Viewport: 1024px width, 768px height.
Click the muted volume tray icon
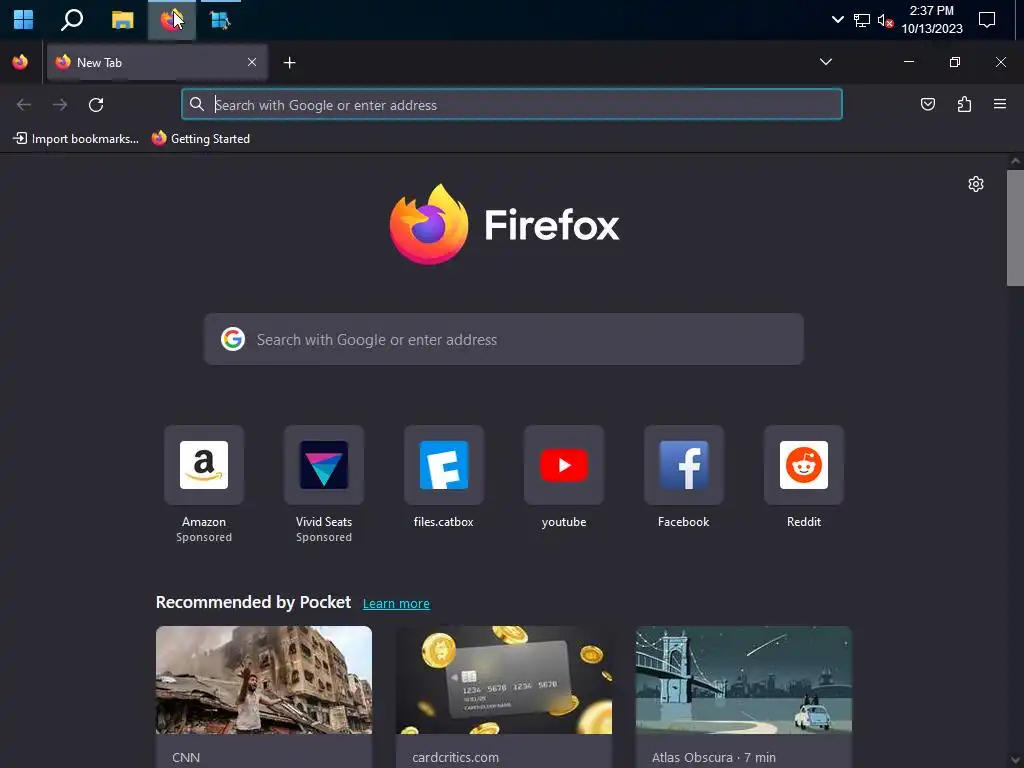tap(886, 20)
